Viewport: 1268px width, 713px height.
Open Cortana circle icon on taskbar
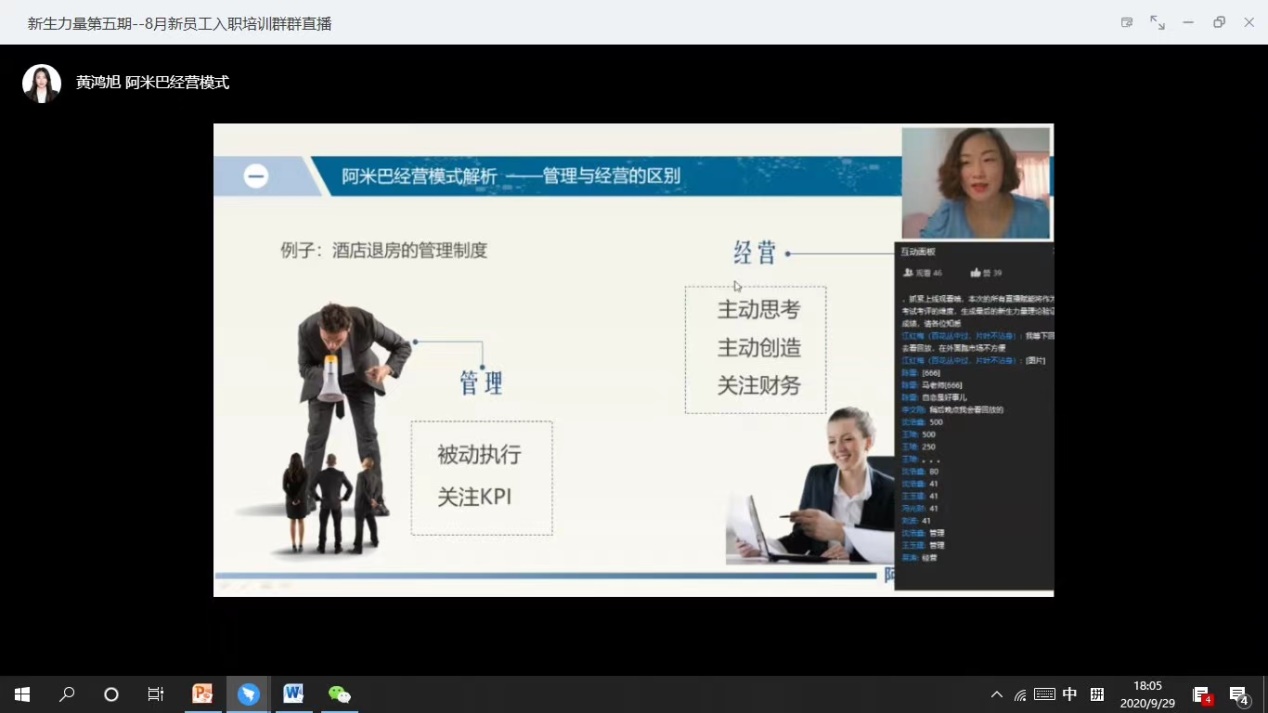tap(111, 694)
